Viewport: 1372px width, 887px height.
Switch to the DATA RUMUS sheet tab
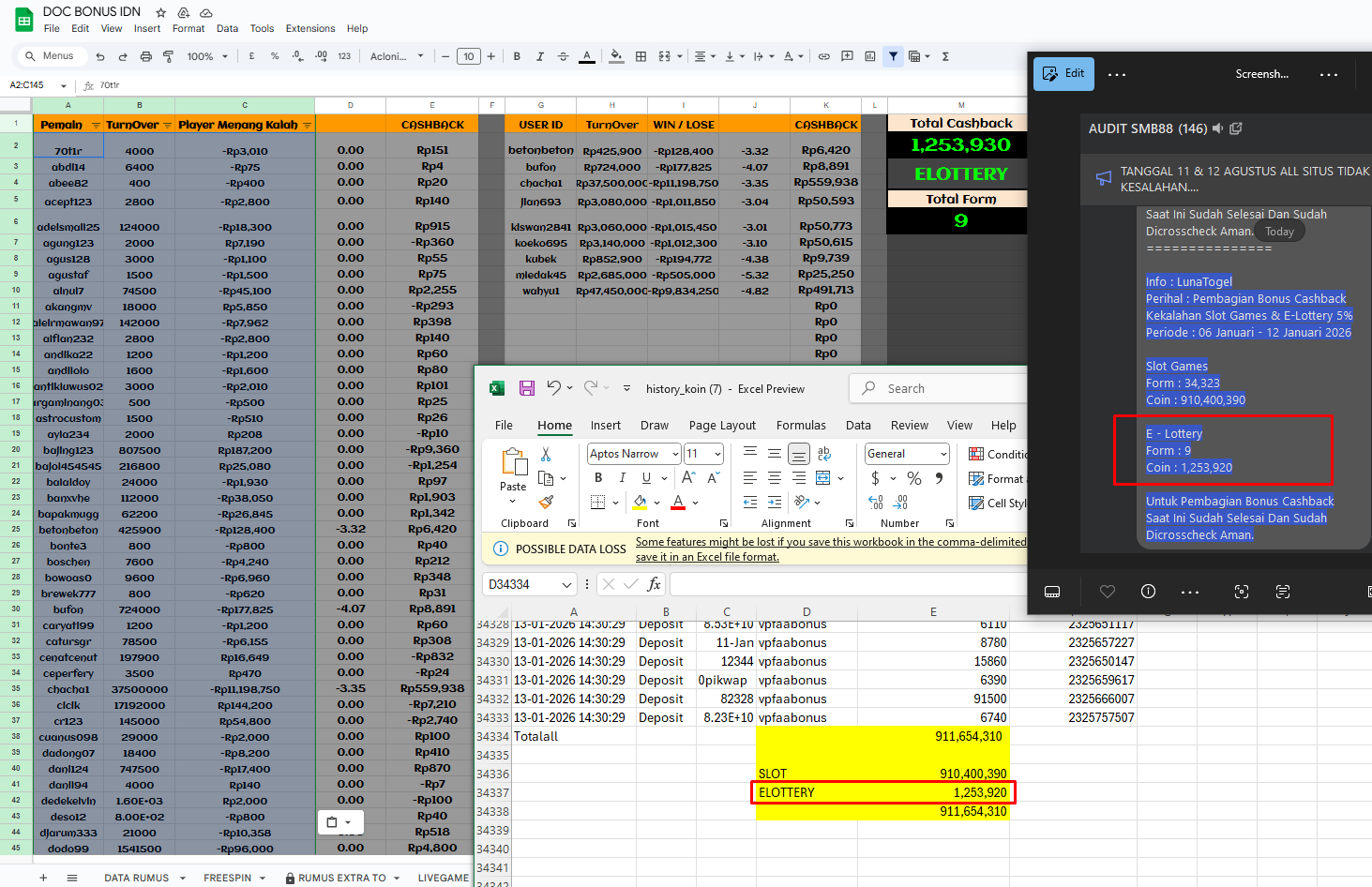pyautogui.click(x=137, y=878)
